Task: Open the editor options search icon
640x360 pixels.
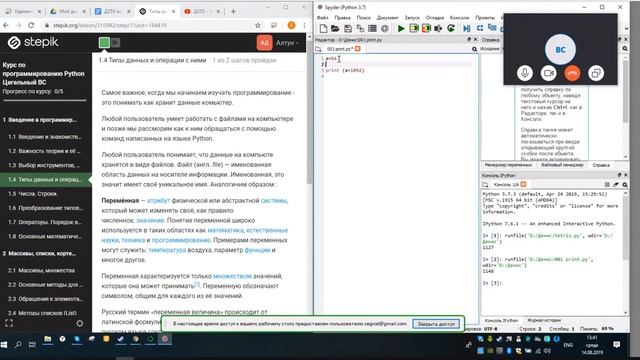Action: [x=474, y=49]
